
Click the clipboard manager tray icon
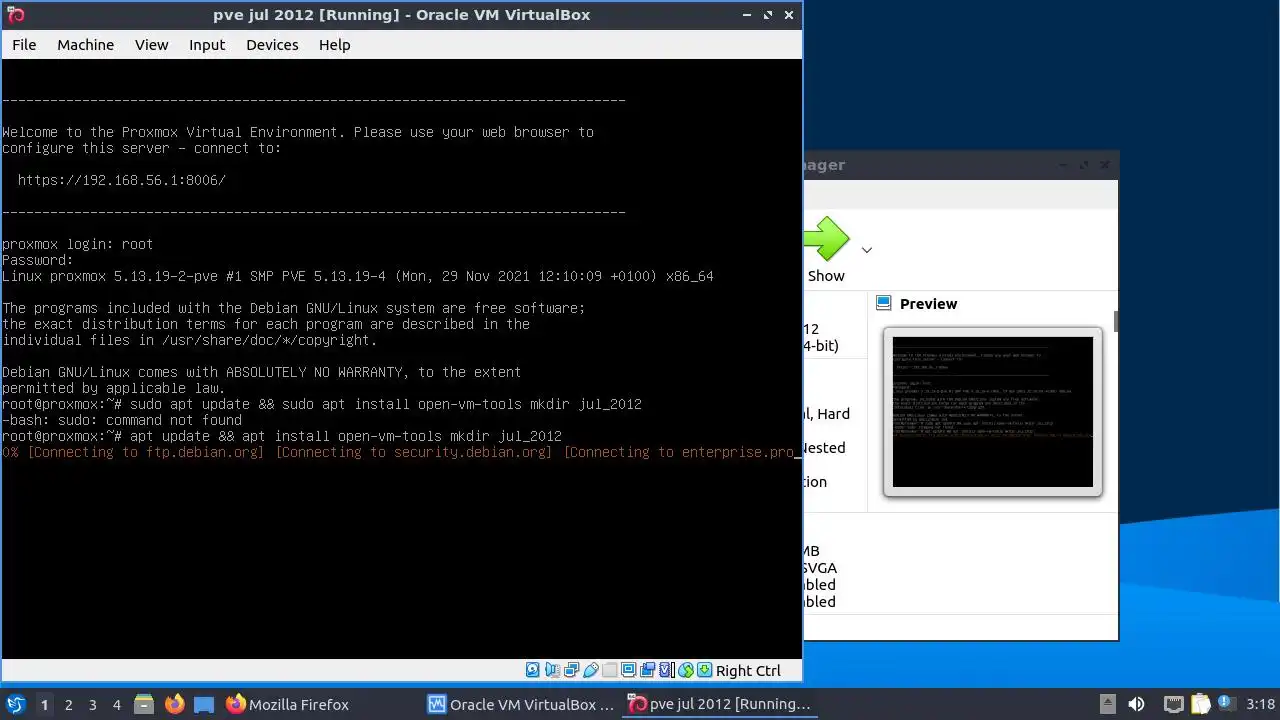(x=1200, y=704)
